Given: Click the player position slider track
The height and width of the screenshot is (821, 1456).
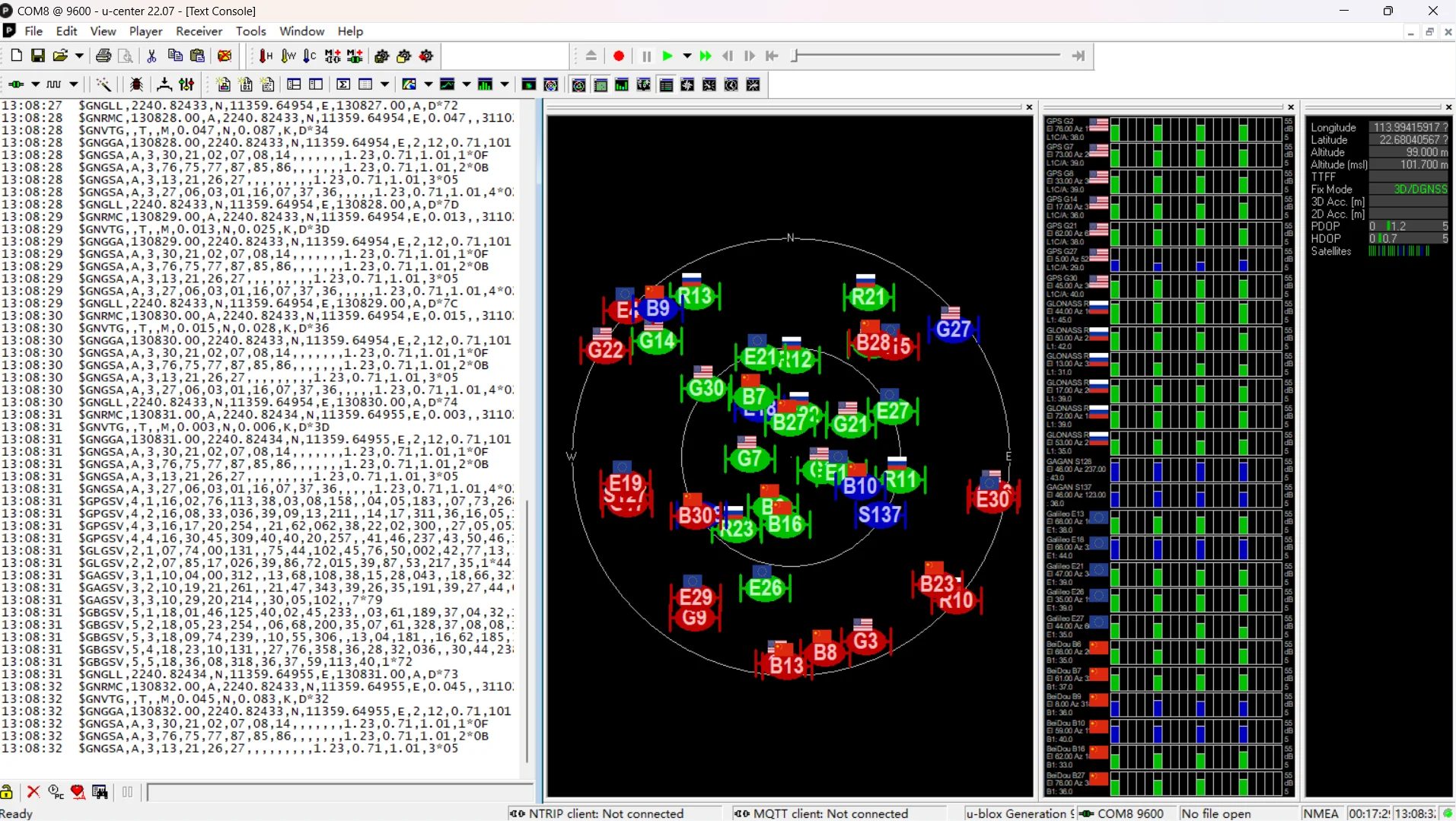Looking at the screenshot, I should 926,56.
